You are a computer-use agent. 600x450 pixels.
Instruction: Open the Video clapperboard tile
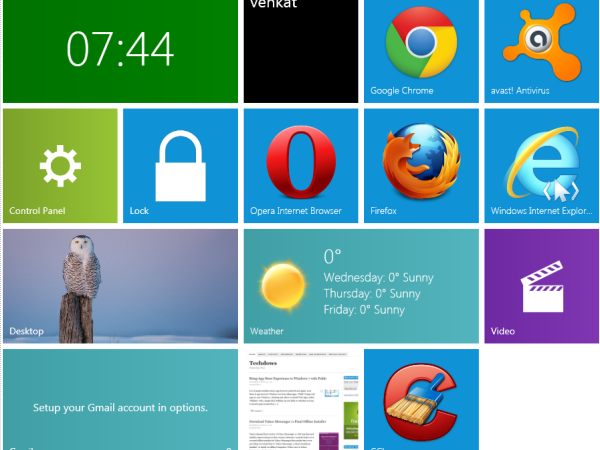(x=540, y=285)
